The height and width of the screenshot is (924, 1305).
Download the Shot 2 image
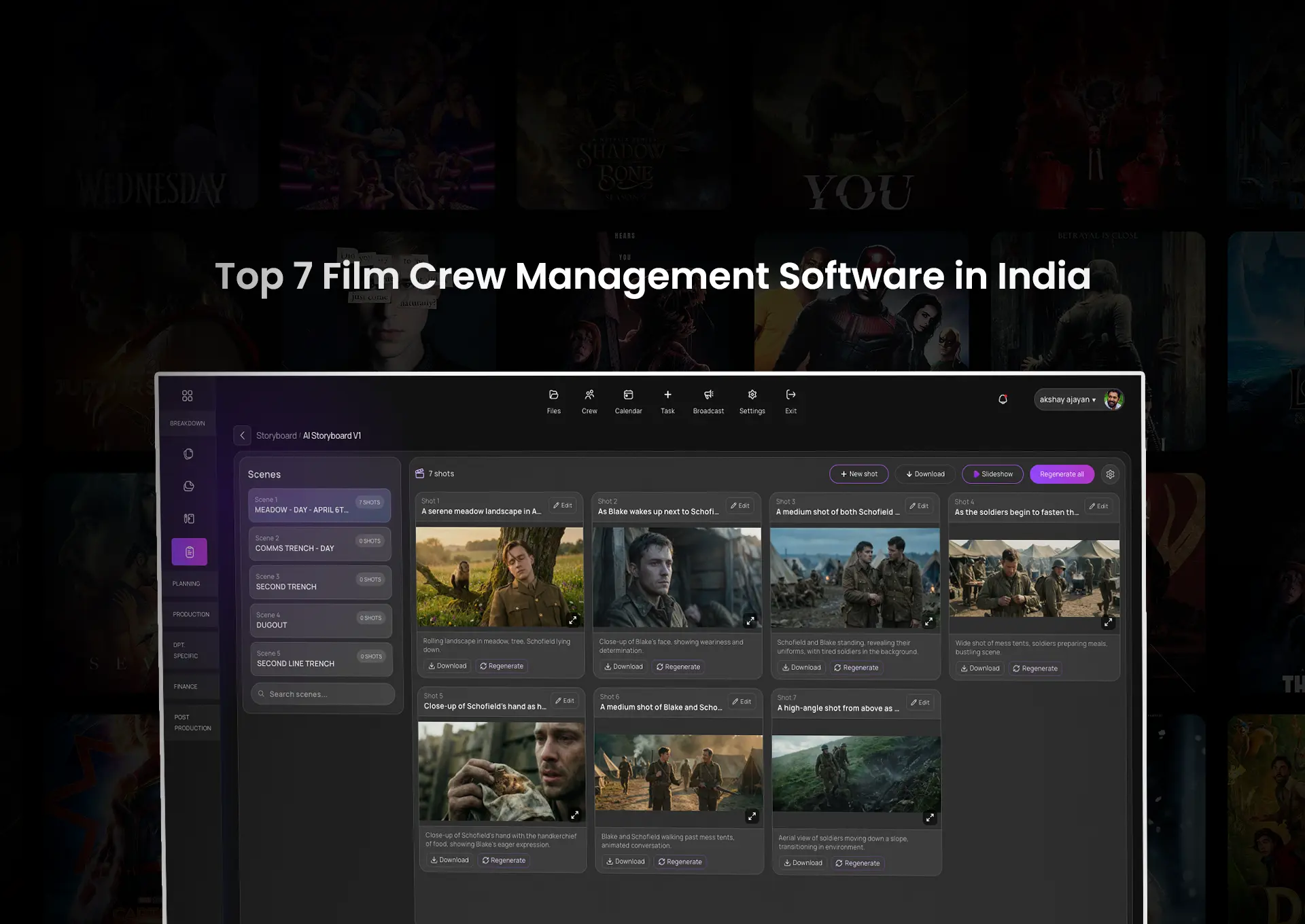(x=623, y=667)
